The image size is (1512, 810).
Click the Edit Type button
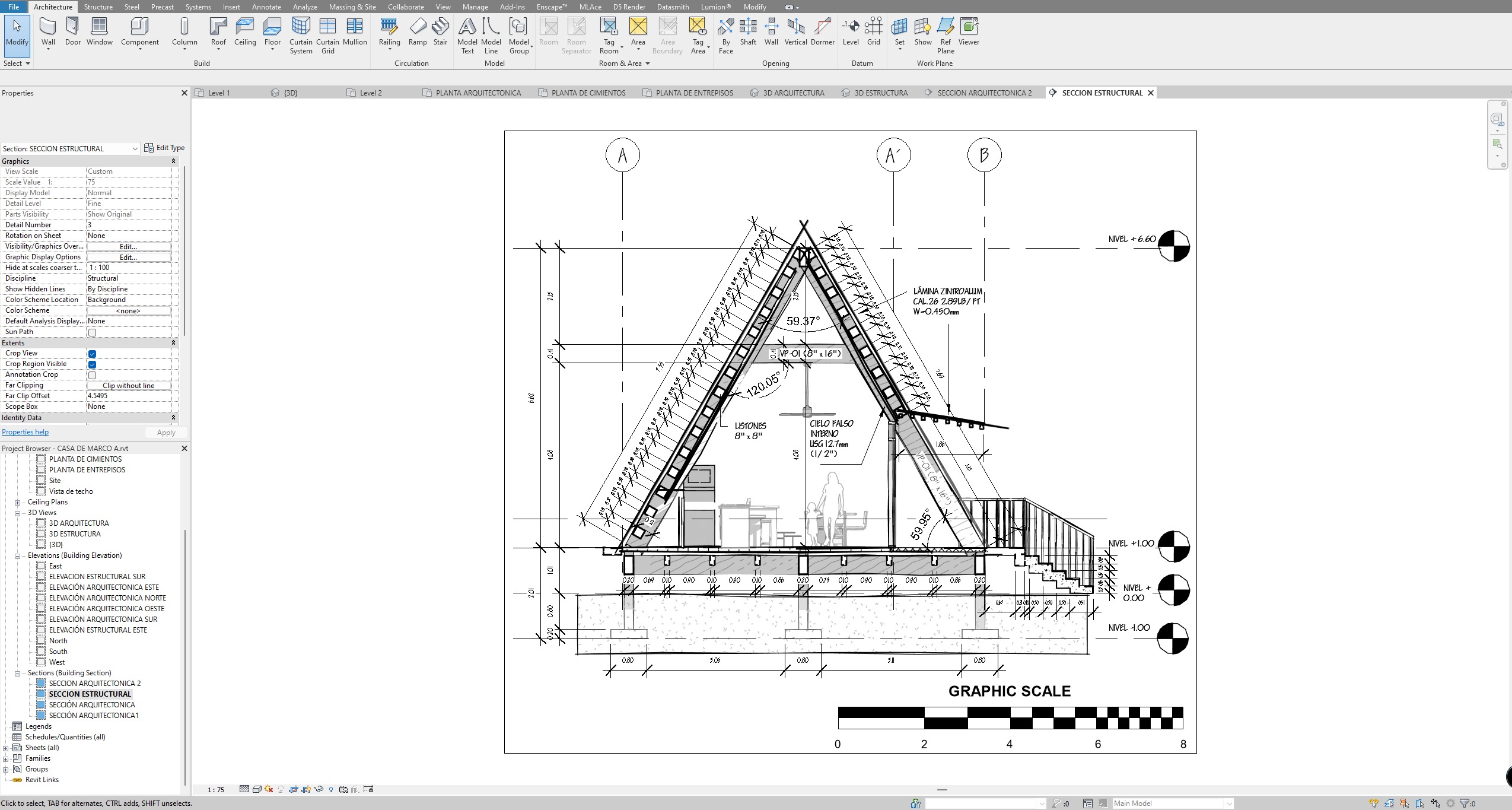pos(164,148)
